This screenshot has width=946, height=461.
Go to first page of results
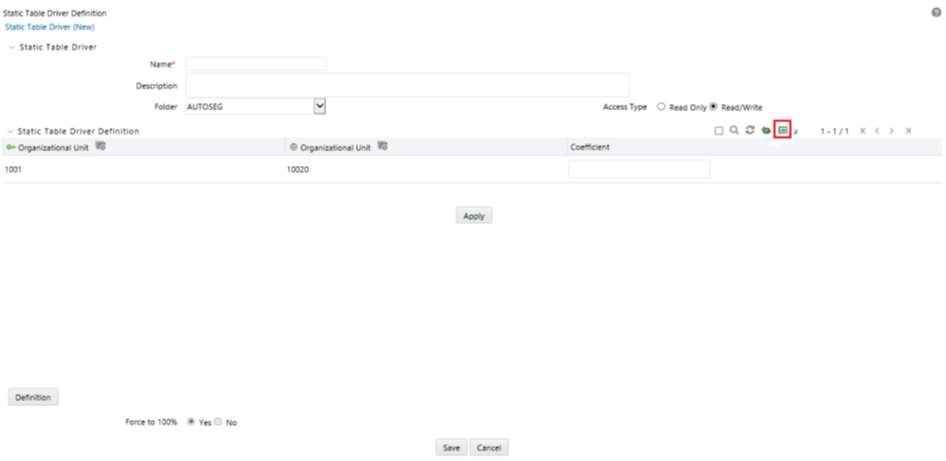tap(863, 131)
